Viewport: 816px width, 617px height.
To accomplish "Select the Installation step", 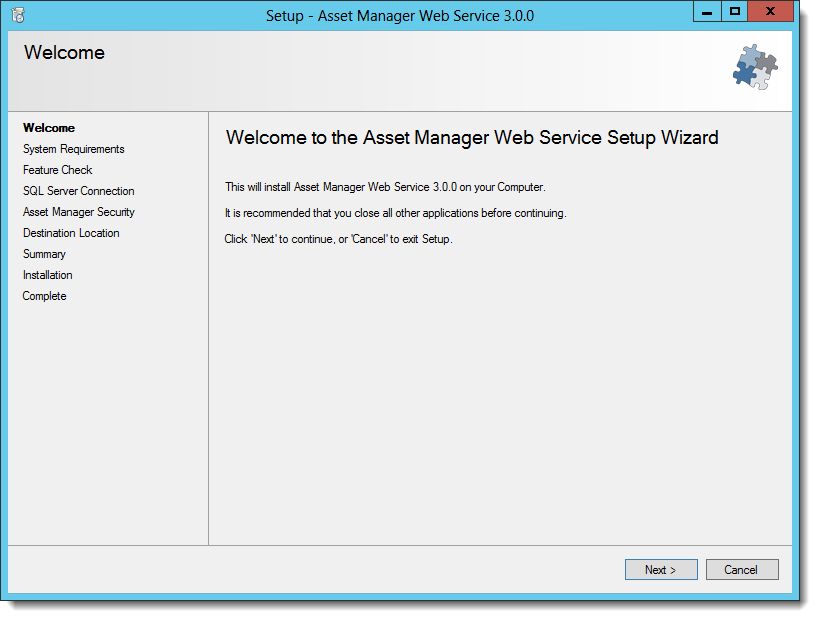I will pyautogui.click(x=47, y=275).
